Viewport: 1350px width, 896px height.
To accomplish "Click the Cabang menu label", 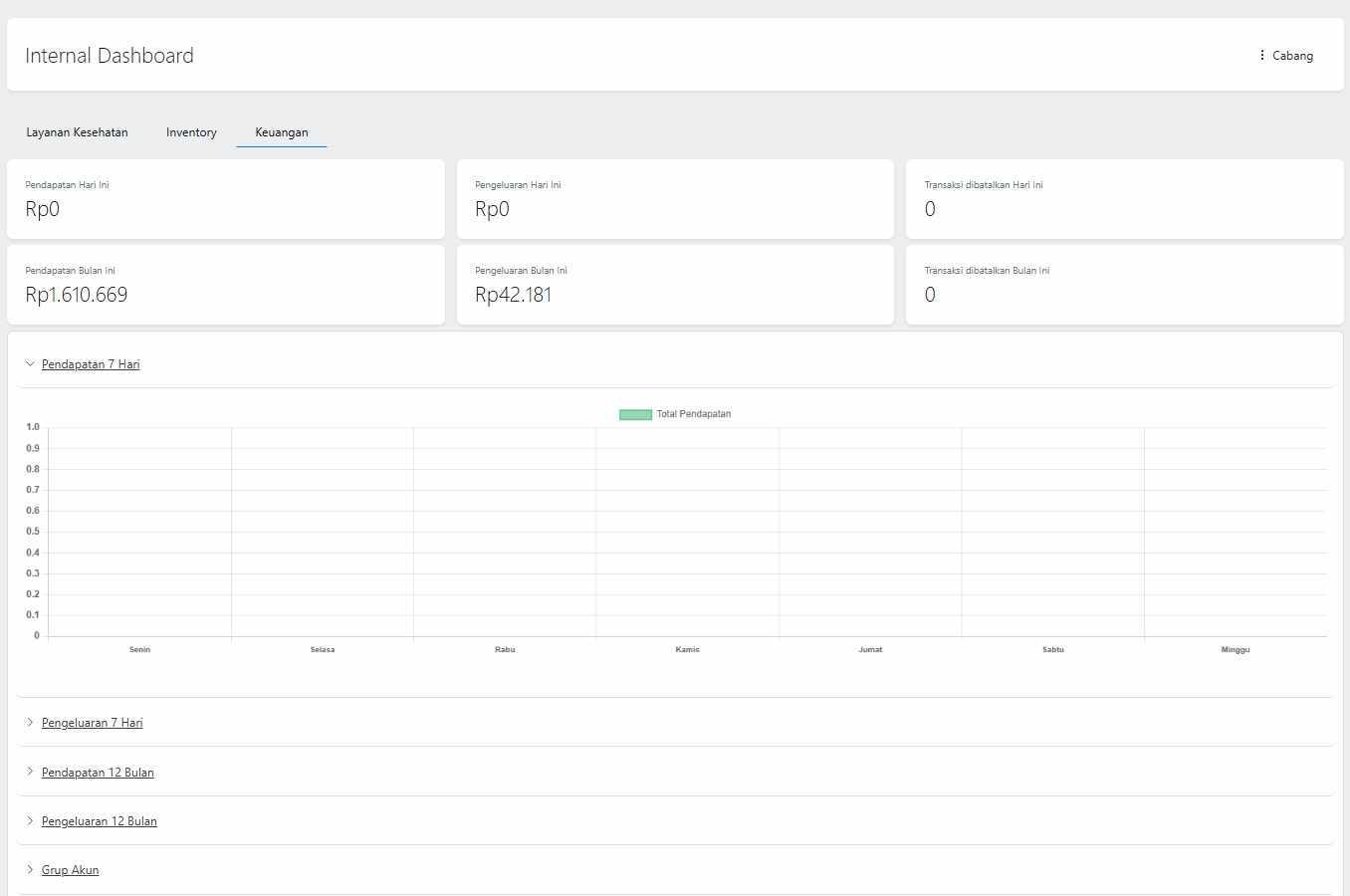I will click(x=1292, y=56).
